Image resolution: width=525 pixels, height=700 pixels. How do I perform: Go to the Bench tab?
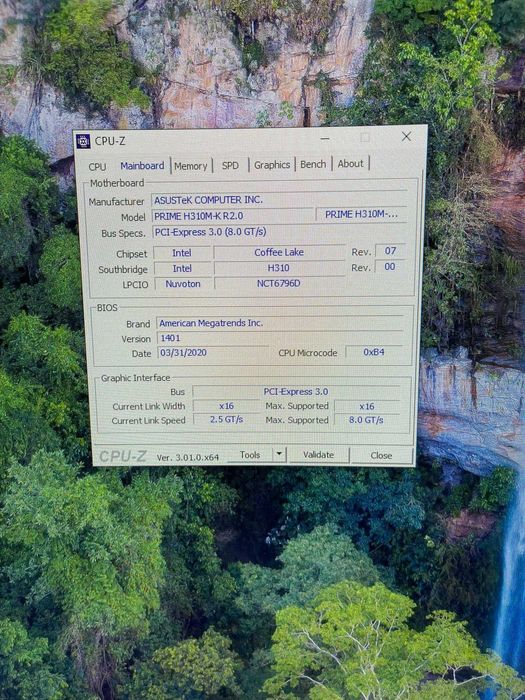coord(313,164)
